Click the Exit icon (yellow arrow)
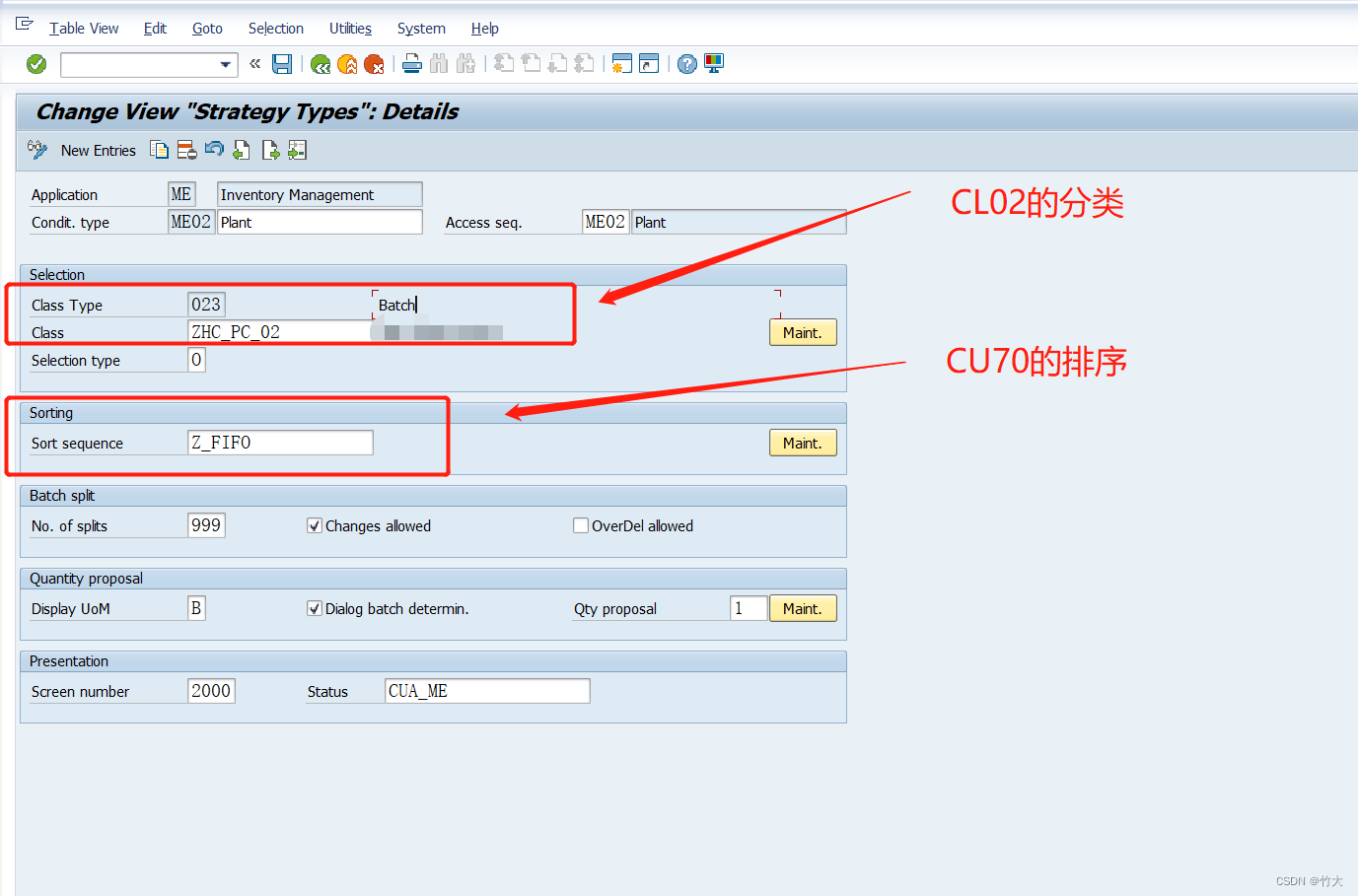Image resolution: width=1358 pixels, height=896 pixels. coord(345,63)
